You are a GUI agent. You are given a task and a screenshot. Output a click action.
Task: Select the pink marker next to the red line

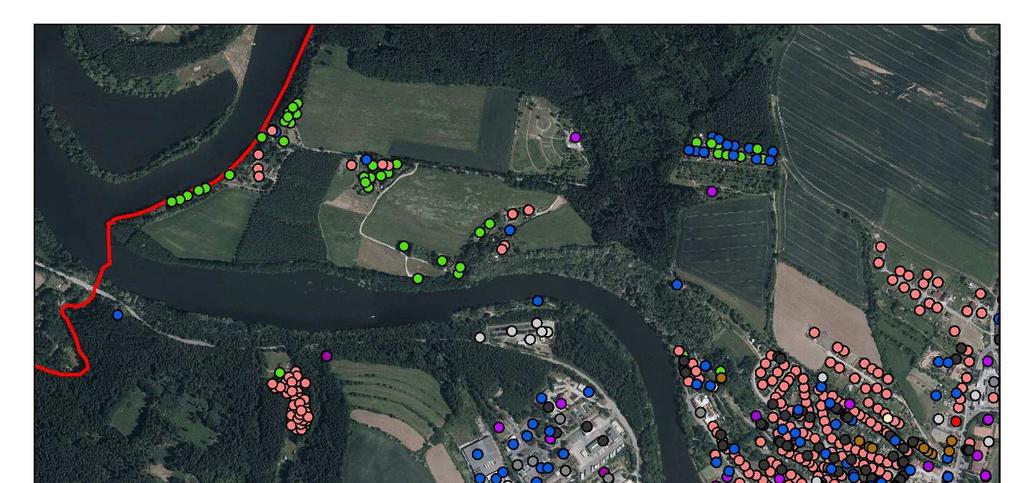[x=272, y=131]
